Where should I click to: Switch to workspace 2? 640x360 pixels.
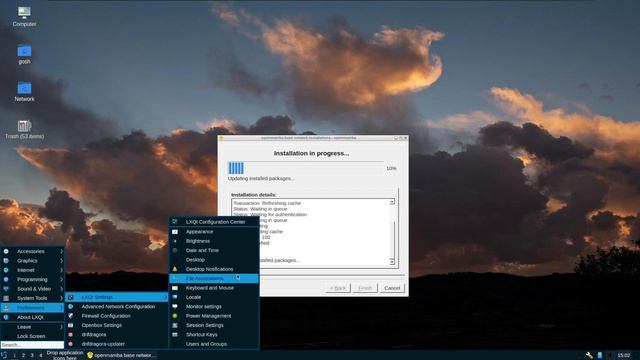23,356
